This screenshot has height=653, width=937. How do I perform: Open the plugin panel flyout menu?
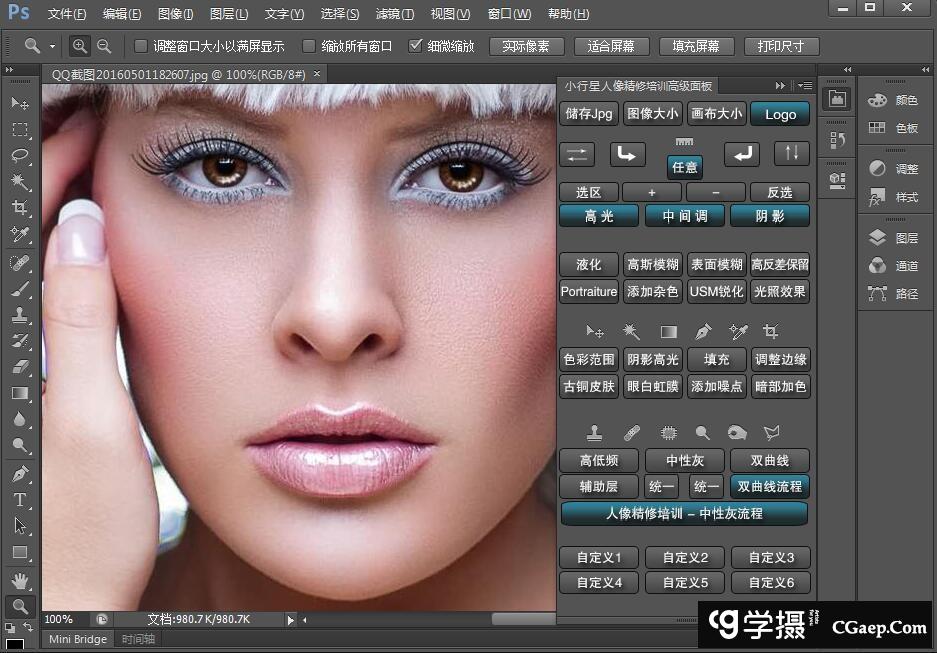click(803, 86)
